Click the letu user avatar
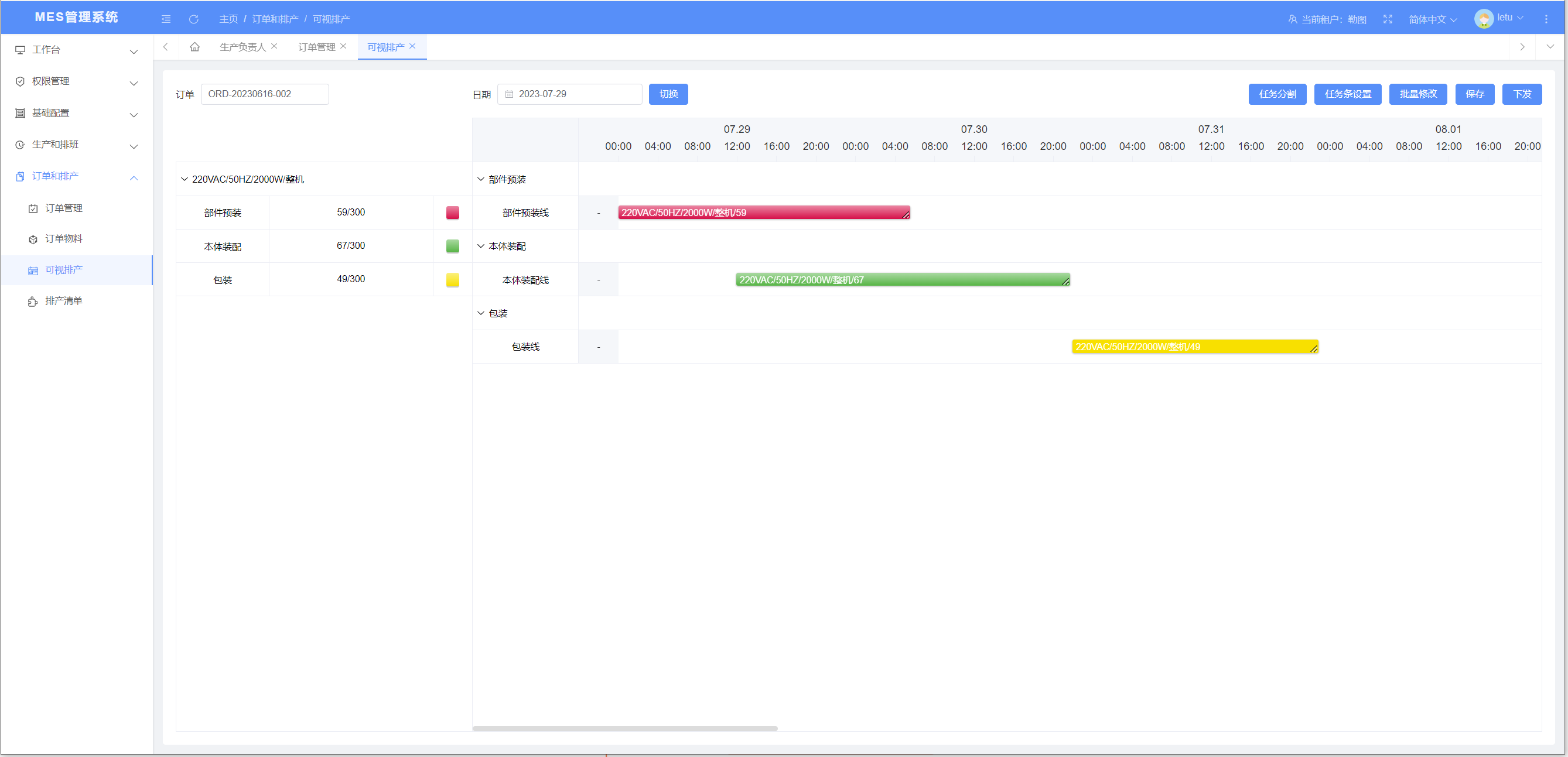 [1484, 19]
